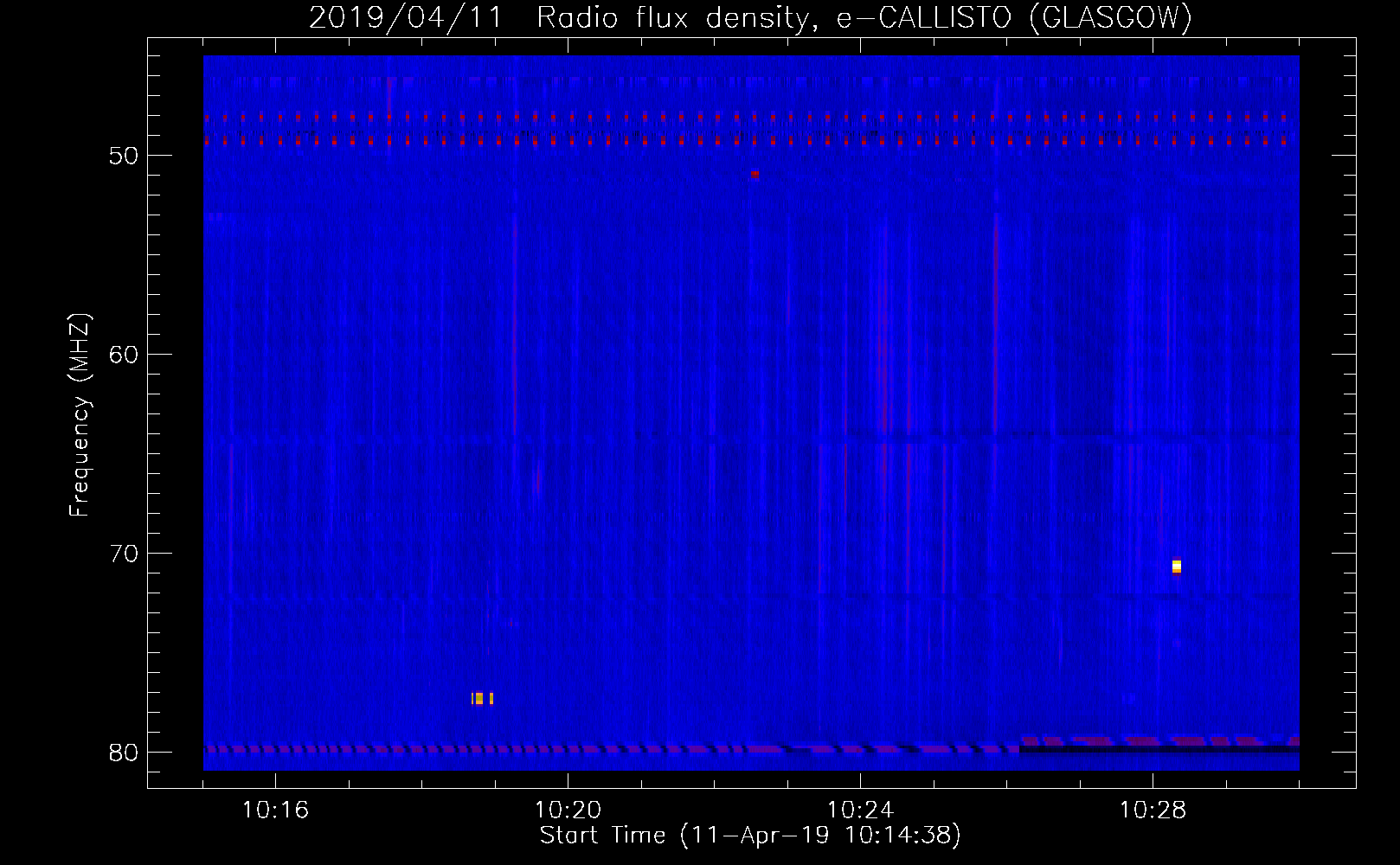Click the 10:24 time tick label
This screenshot has height=865, width=1400.
[x=860, y=811]
